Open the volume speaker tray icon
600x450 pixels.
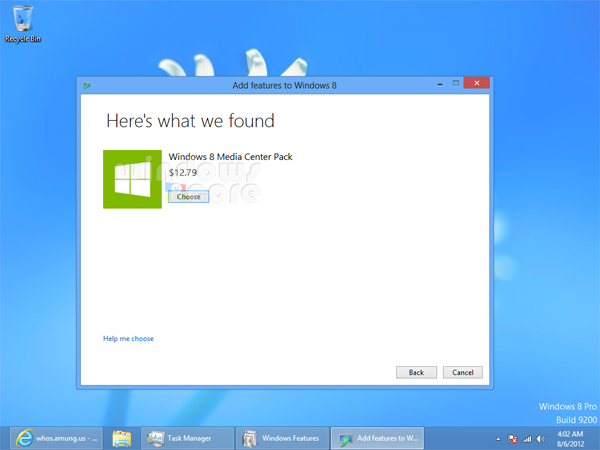point(541,439)
